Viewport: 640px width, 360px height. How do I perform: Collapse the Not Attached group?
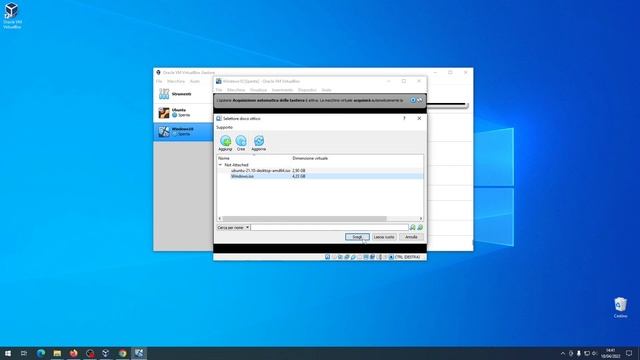(220, 165)
